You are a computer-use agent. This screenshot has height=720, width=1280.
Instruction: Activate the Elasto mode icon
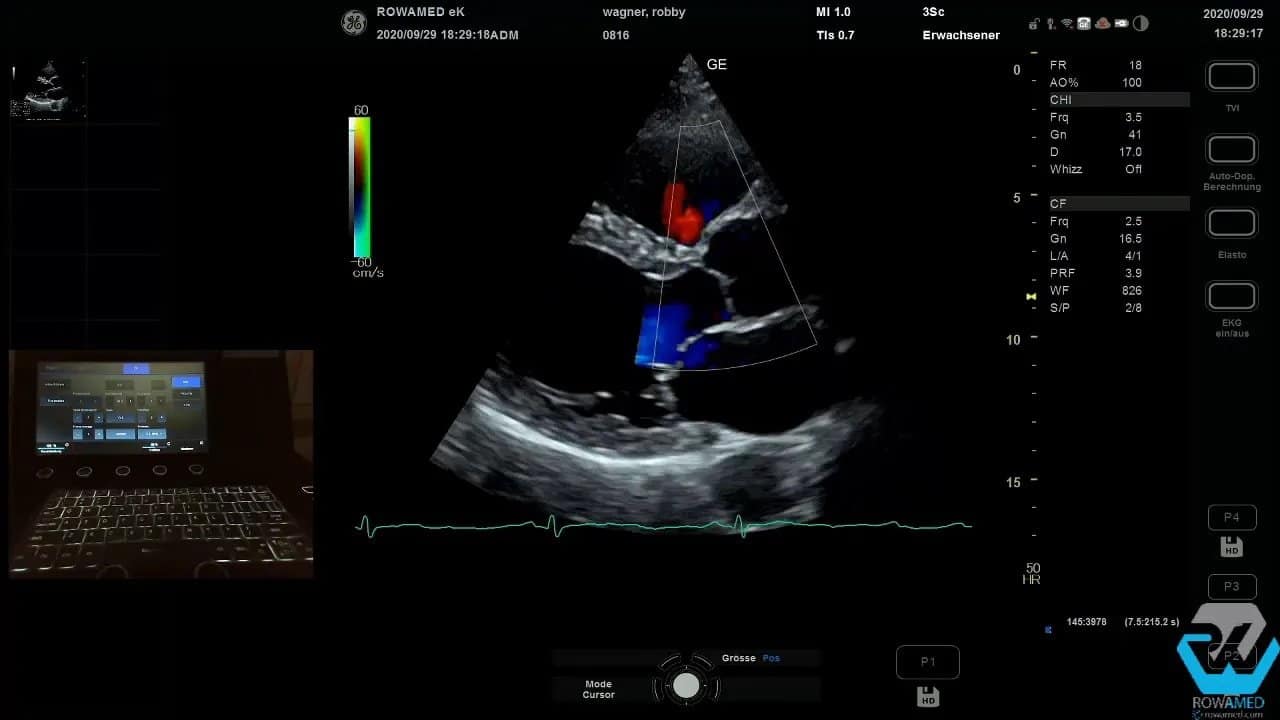click(1231, 222)
